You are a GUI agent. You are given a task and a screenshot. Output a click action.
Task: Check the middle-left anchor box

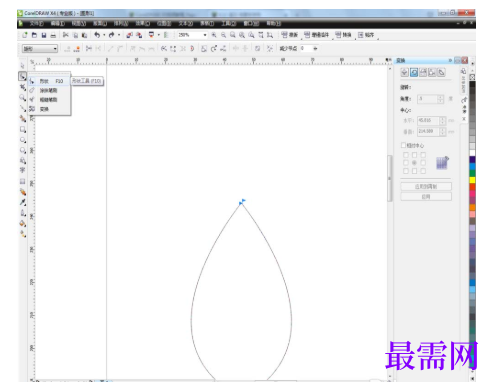click(x=406, y=163)
